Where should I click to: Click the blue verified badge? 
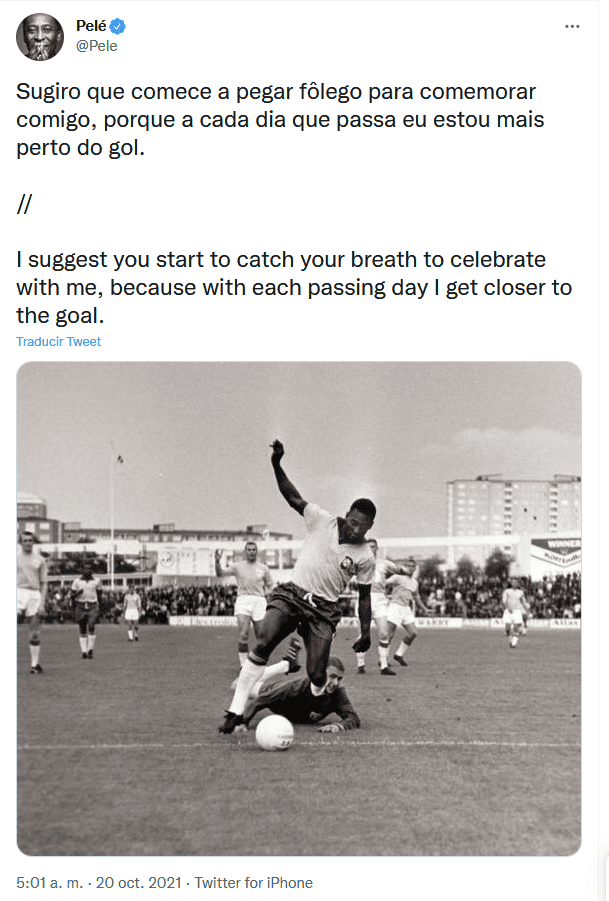click(x=118, y=25)
